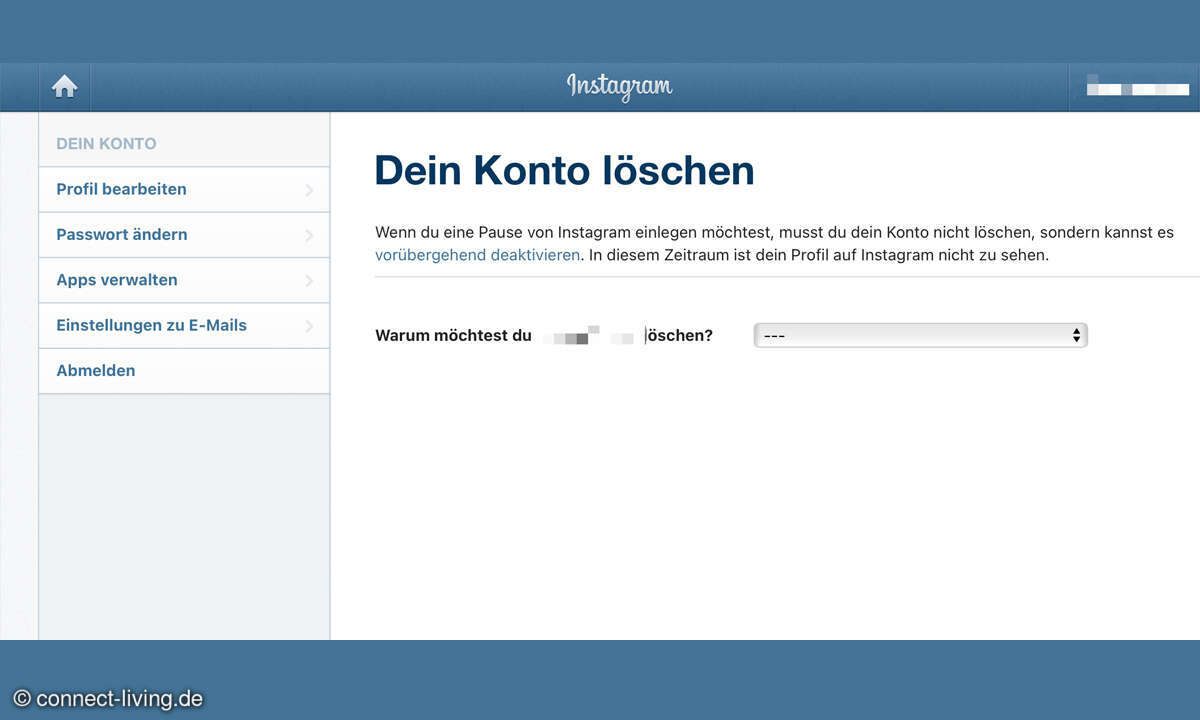Click the DEIN KONTO sidebar heading
Image resolution: width=1200 pixels, height=720 pixels.
pyautogui.click(x=106, y=144)
